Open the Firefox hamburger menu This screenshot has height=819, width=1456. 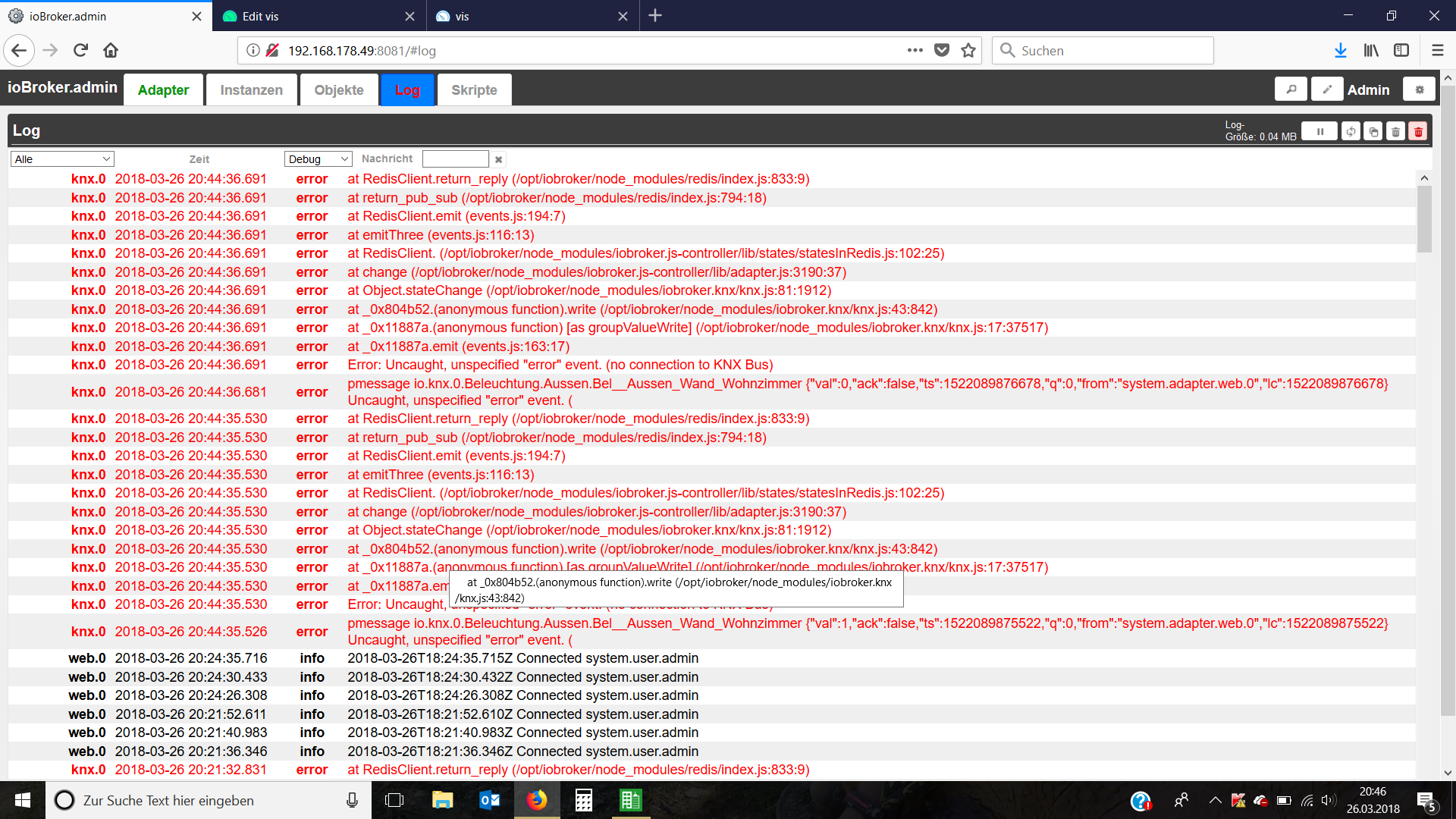coord(1437,51)
